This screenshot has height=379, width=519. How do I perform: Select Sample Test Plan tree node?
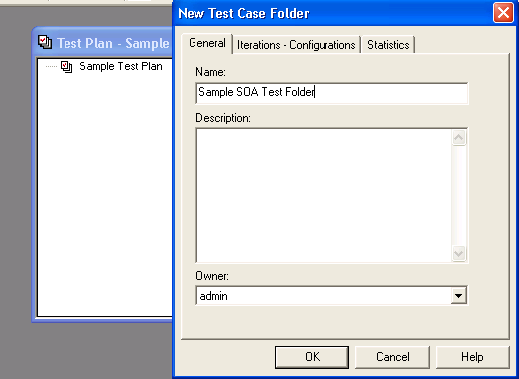[x=121, y=66]
